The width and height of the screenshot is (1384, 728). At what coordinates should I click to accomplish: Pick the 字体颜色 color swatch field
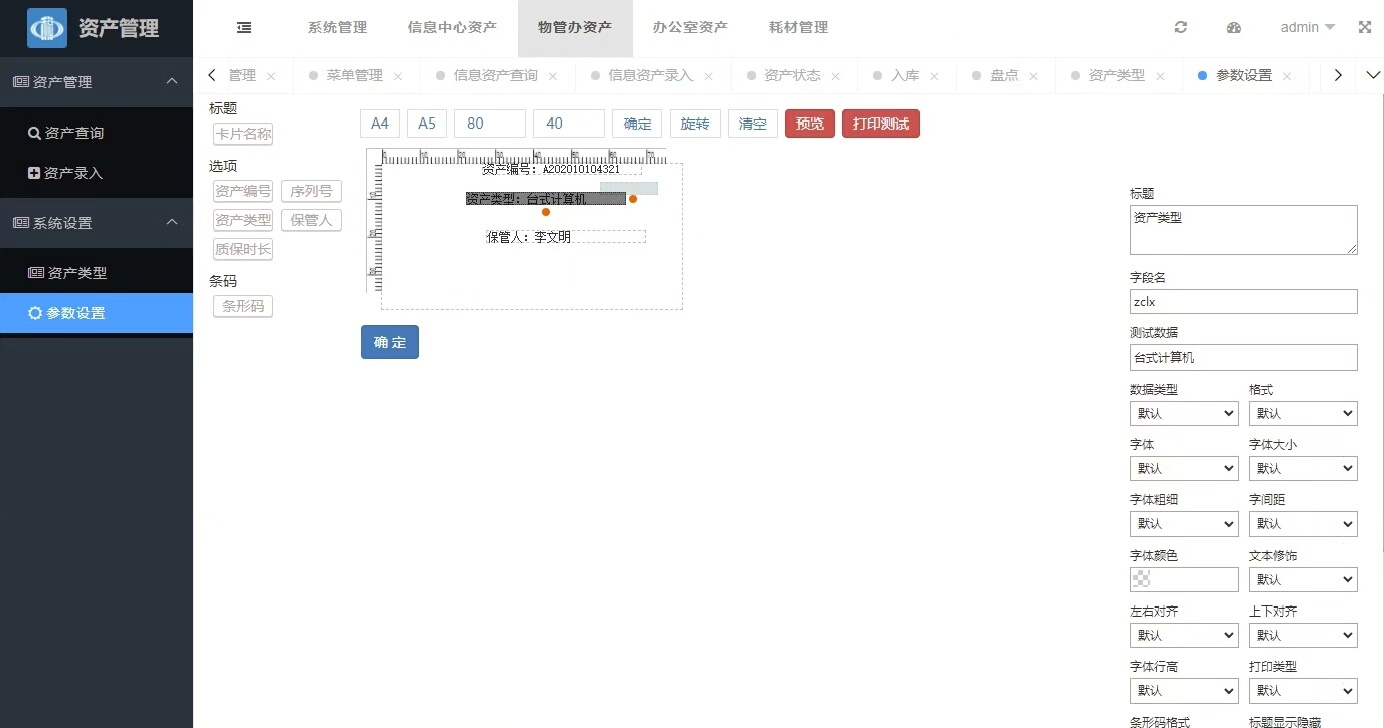coord(1184,579)
